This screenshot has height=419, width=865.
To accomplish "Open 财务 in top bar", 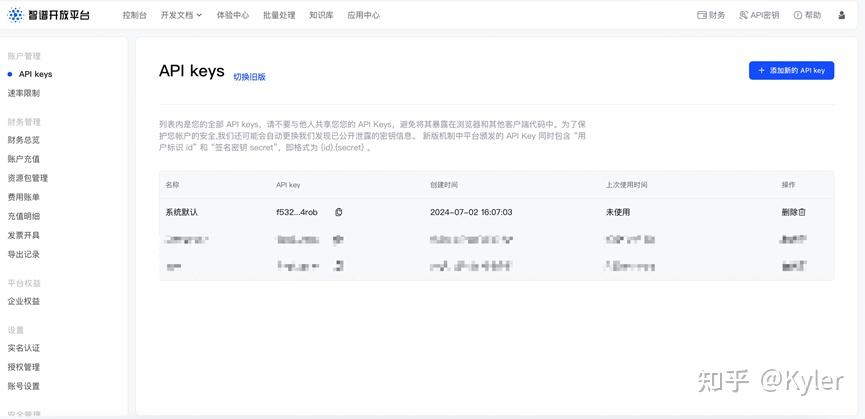I will pyautogui.click(x=711, y=15).
